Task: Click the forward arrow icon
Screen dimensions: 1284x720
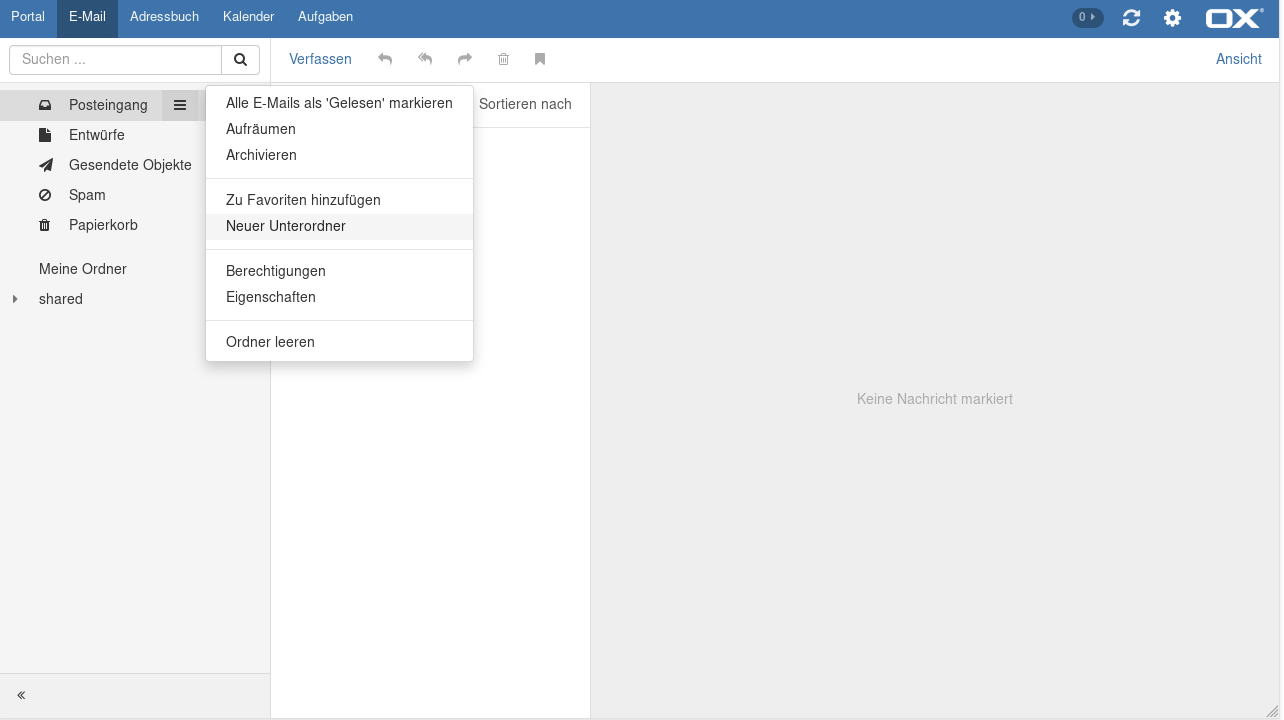Action: pyautogui.click(x=465, y=60)
